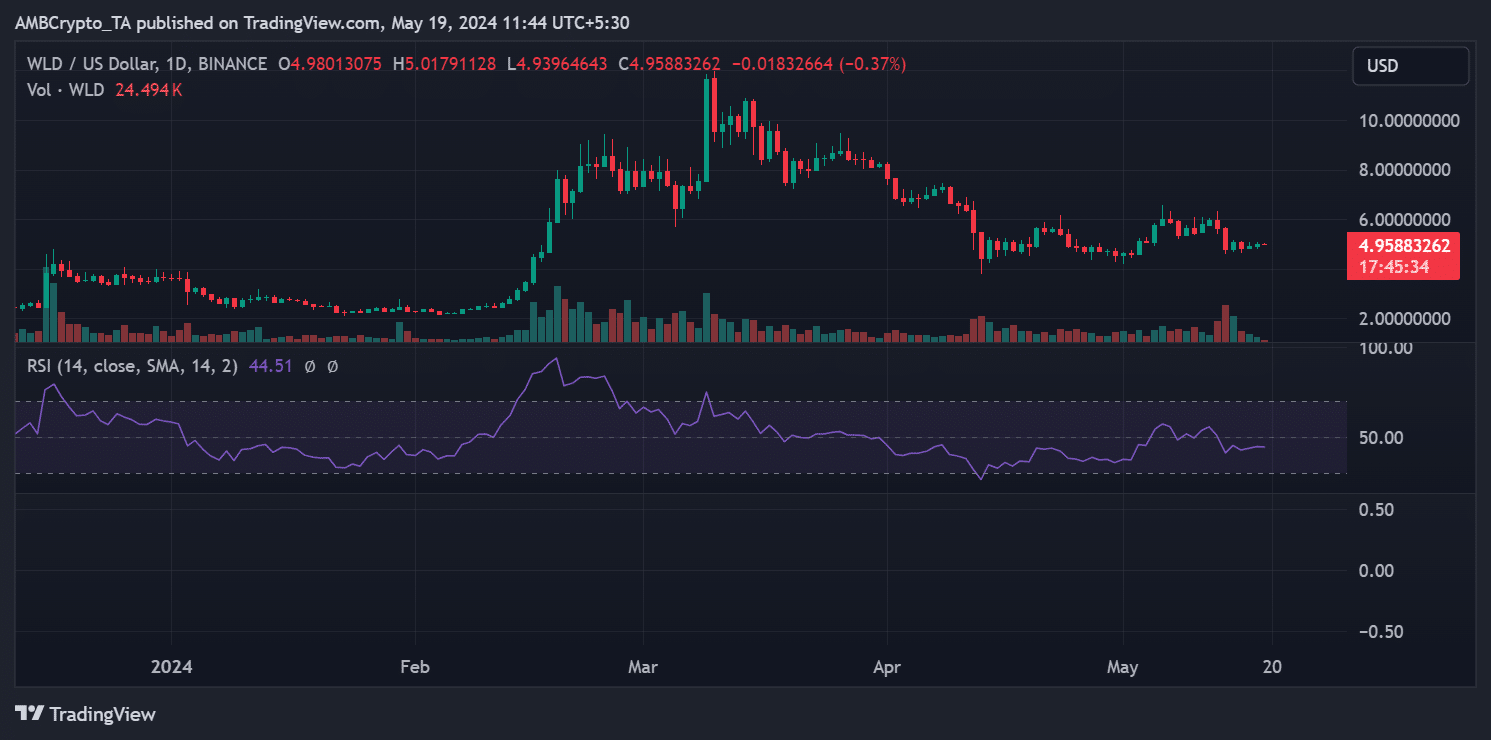Click the first ø symbol beside RSI value

click(309, 367)
